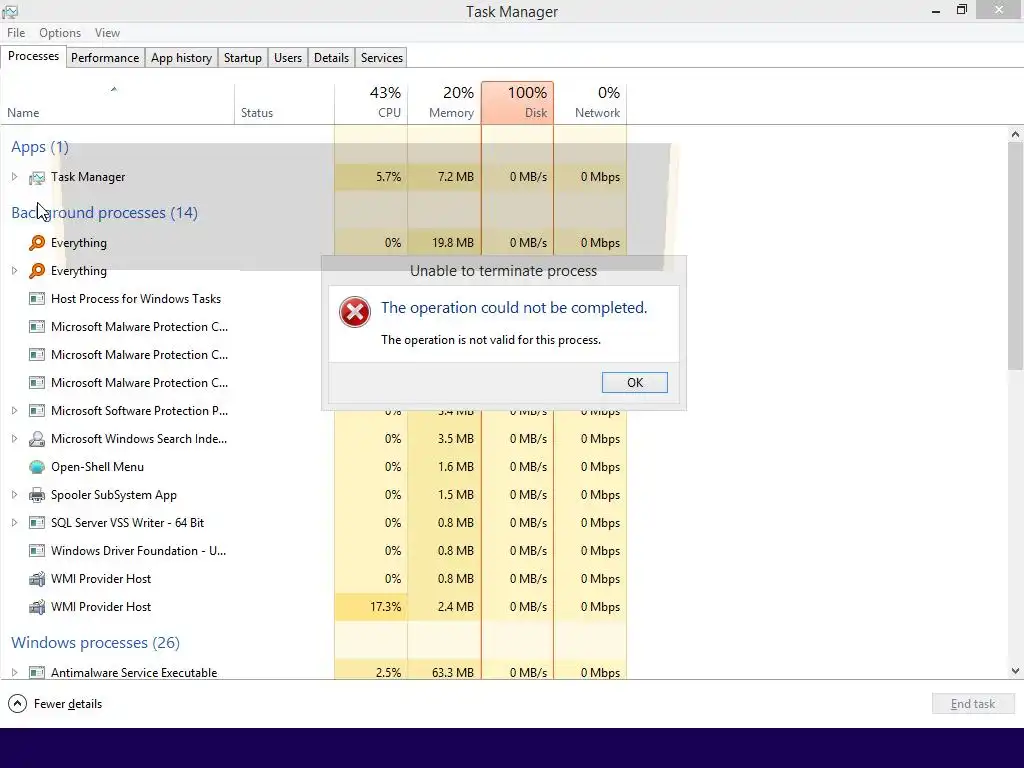Select the Processes tab
1024x768 pixels.
pyautogui.click(x=33, y=57)
